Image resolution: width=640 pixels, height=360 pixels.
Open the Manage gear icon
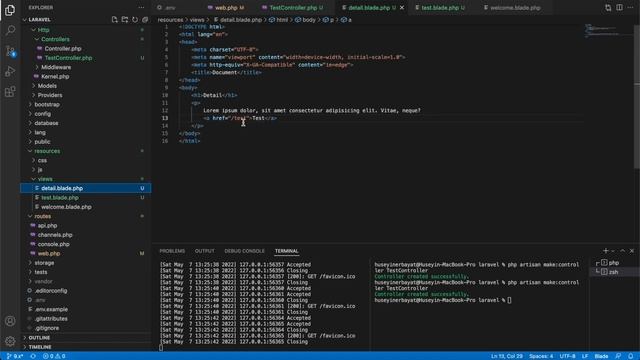pyautogui.click(x=10, y=340)
